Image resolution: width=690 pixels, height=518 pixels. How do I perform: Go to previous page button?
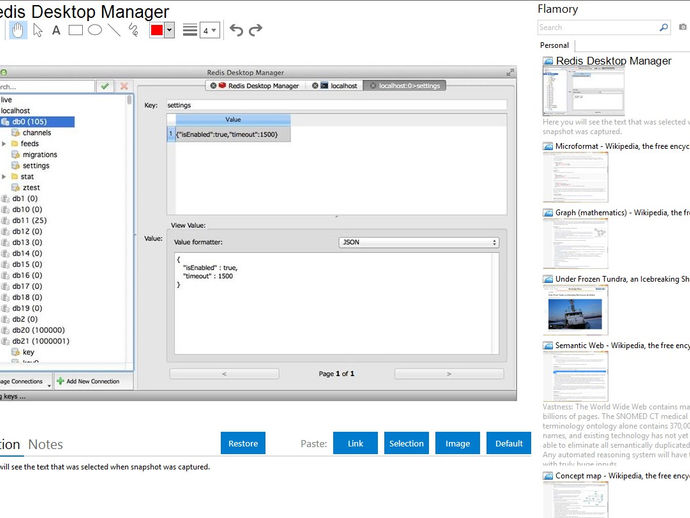tap(224, 374)
